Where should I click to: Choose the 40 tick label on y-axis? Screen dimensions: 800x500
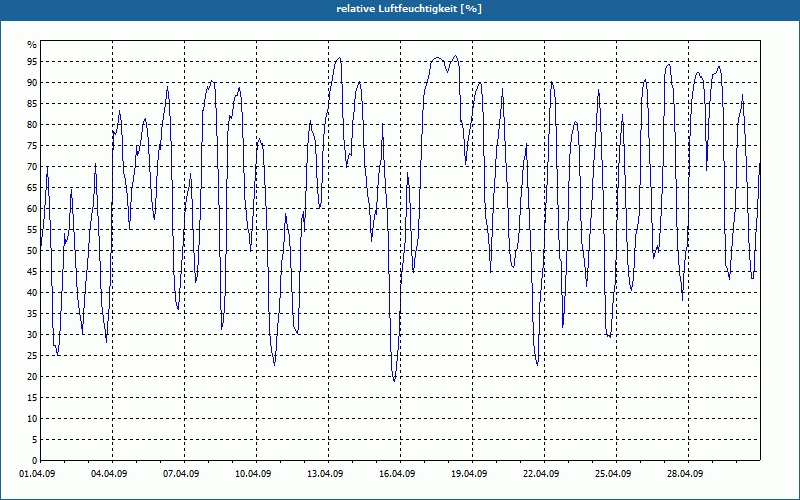[32, 292]
